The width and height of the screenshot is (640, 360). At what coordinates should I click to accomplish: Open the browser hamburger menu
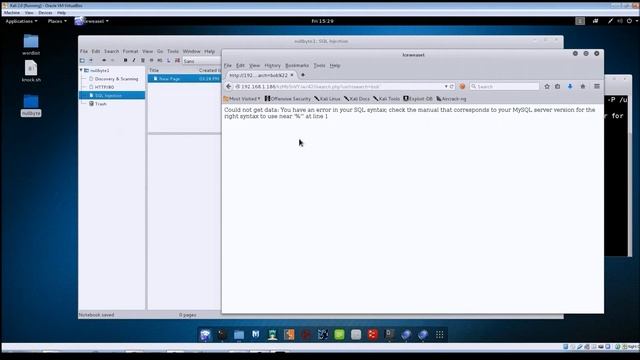coord(597,87)
